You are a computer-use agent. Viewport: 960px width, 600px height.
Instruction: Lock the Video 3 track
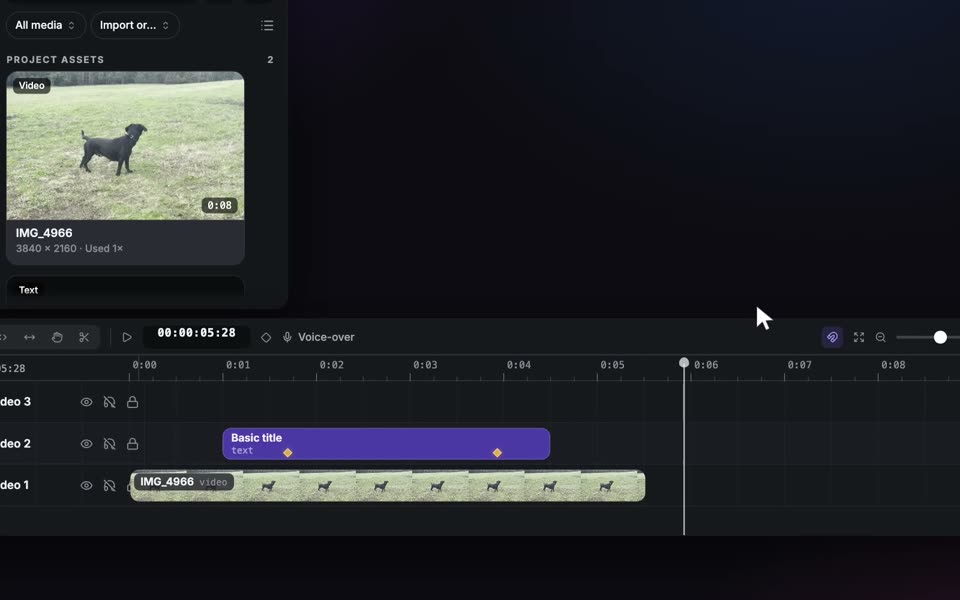tap(132, 402)
